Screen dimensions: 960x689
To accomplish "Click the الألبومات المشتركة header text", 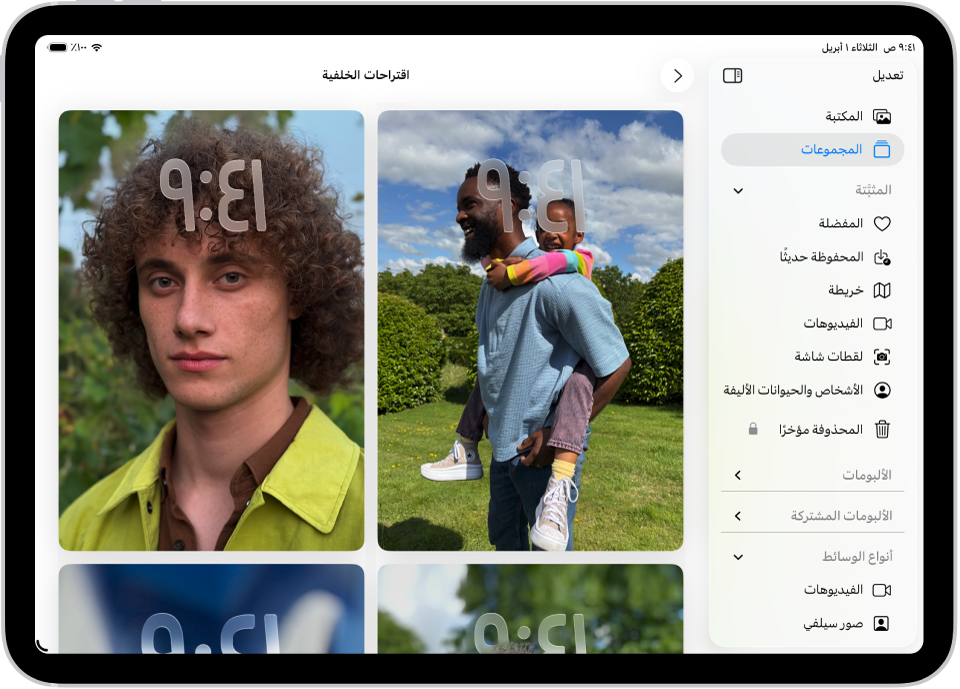I will (x=841, y=516).
